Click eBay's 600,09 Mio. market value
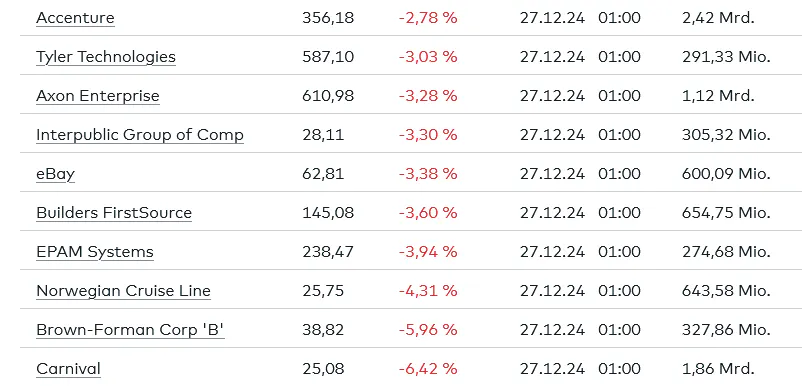802x386 pixels. (x=726, y=174)
